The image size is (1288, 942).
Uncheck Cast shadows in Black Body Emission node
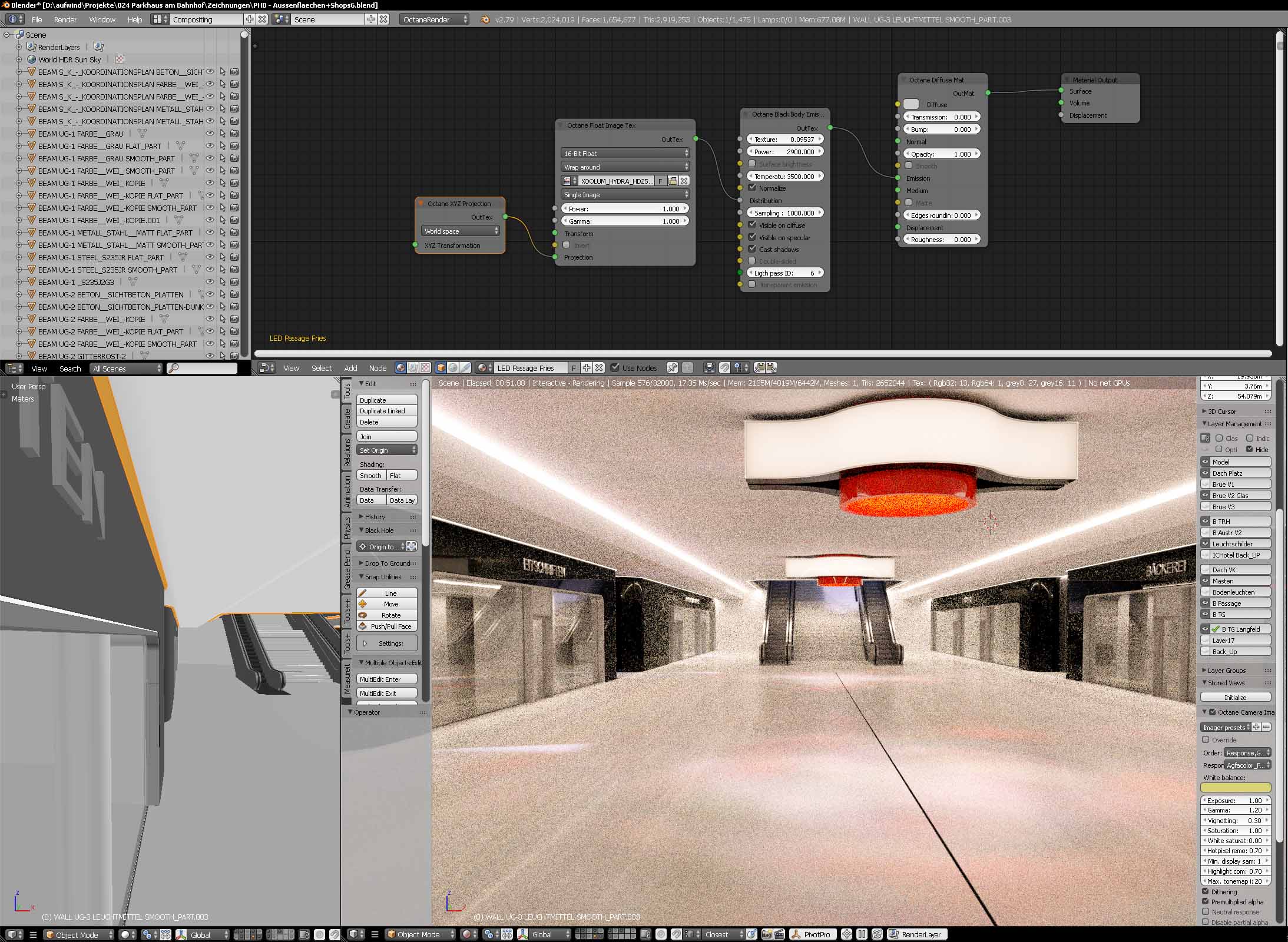752,249
